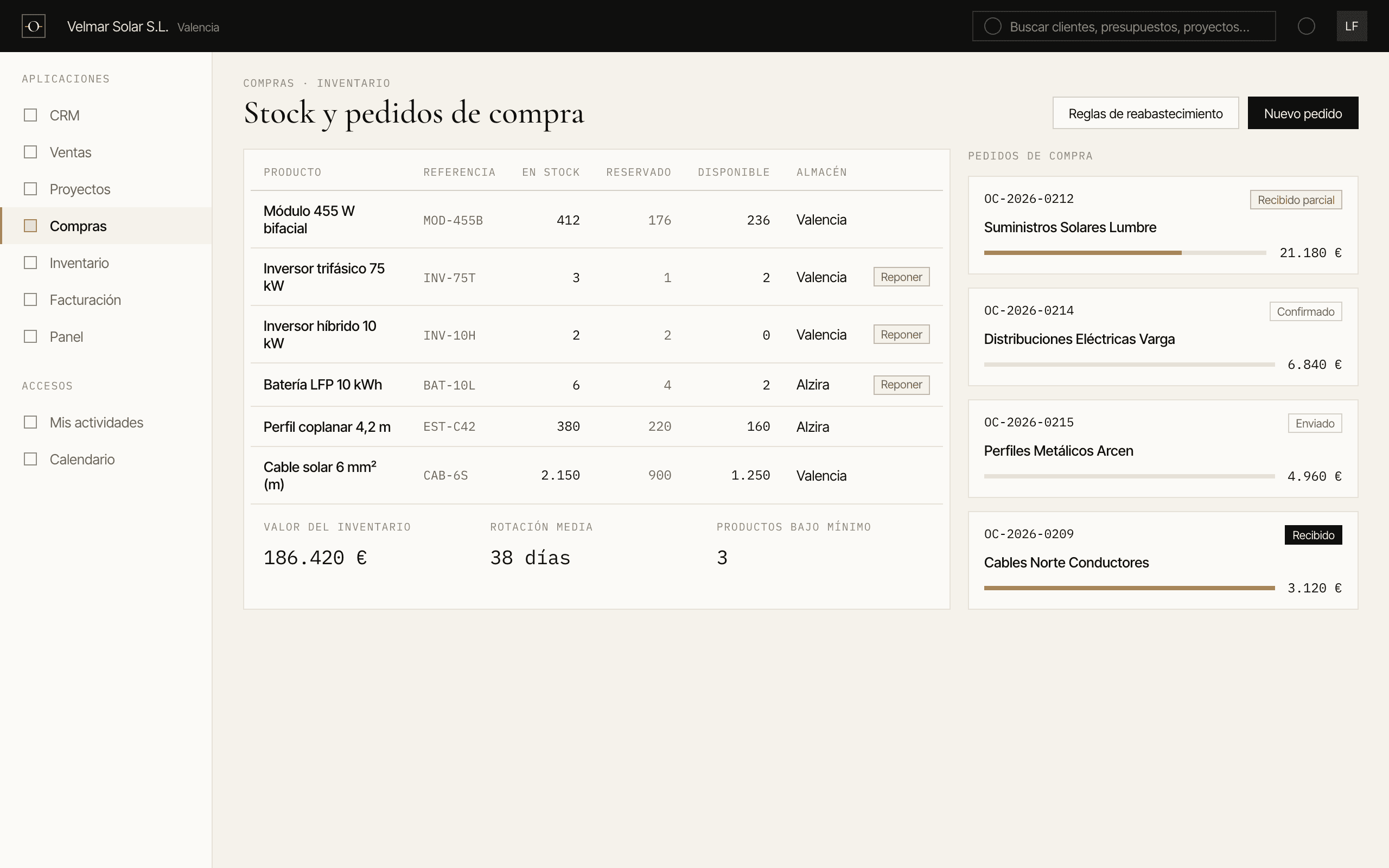Go to Ventas in the sidebar
The width and height of the screenshot is (1389, 868).
point(106,152)
